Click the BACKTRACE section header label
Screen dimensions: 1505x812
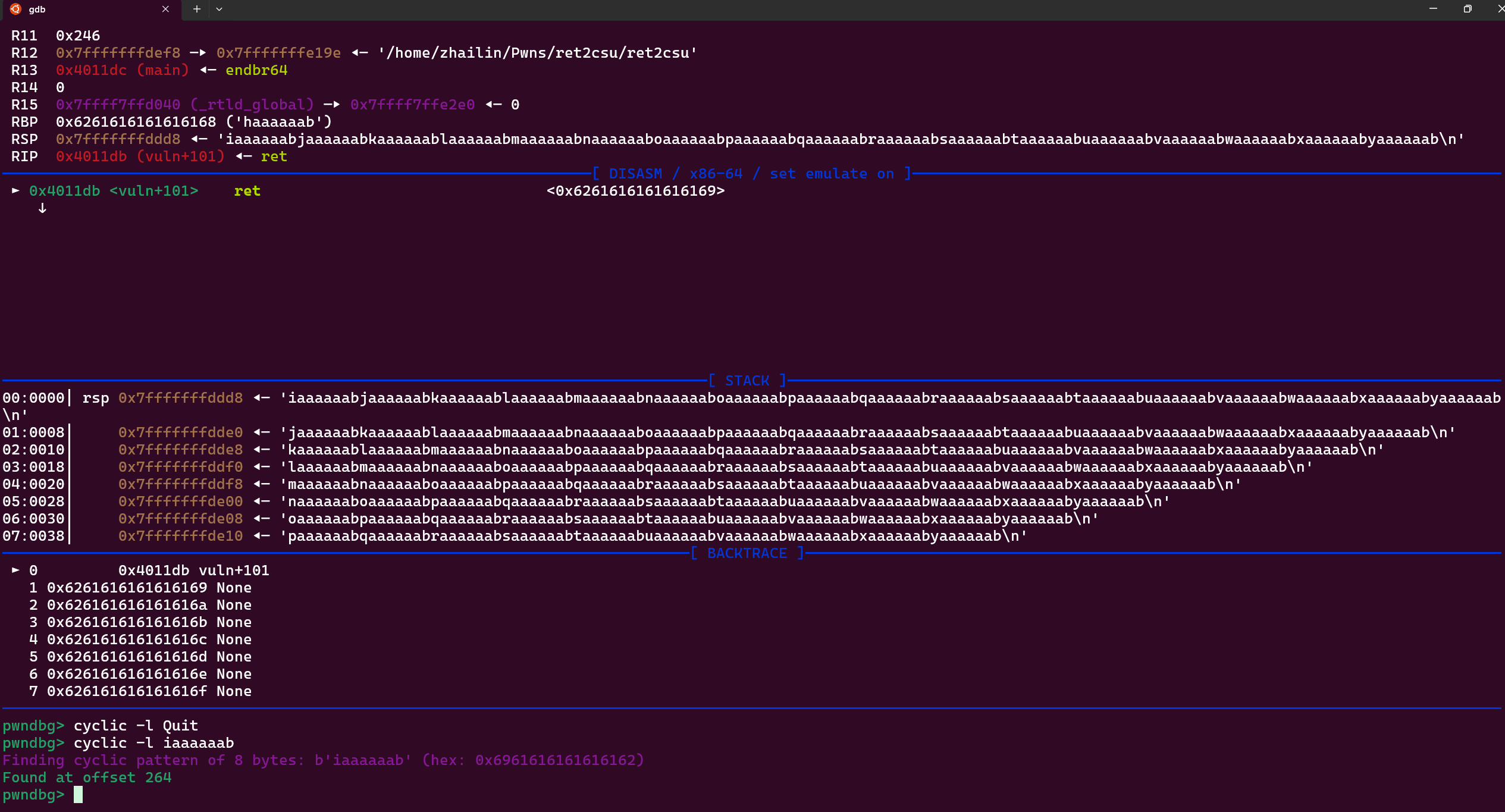pos(747,553)
